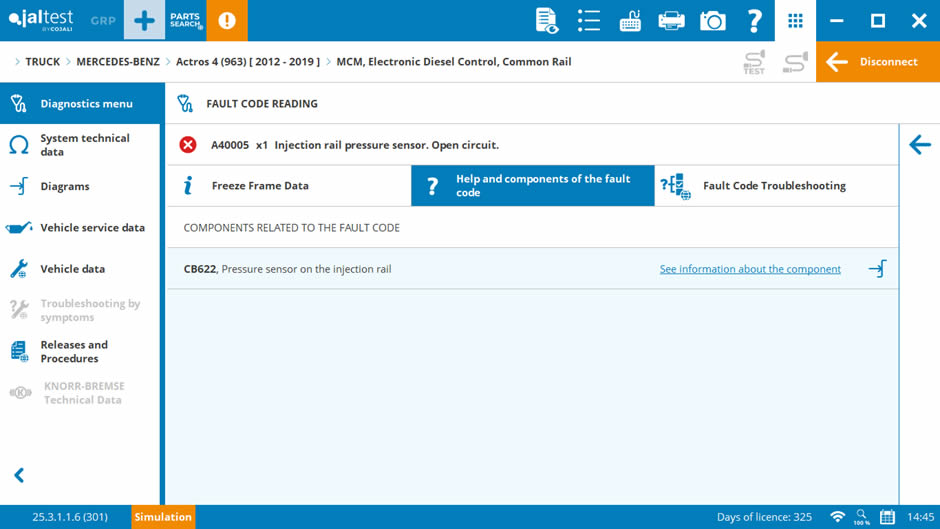The height and width of the screenshot is (529, 940).
Task: Click COMPONENTS RELATED TO THE FAULT CODE heading
Action: coord(291,228)
